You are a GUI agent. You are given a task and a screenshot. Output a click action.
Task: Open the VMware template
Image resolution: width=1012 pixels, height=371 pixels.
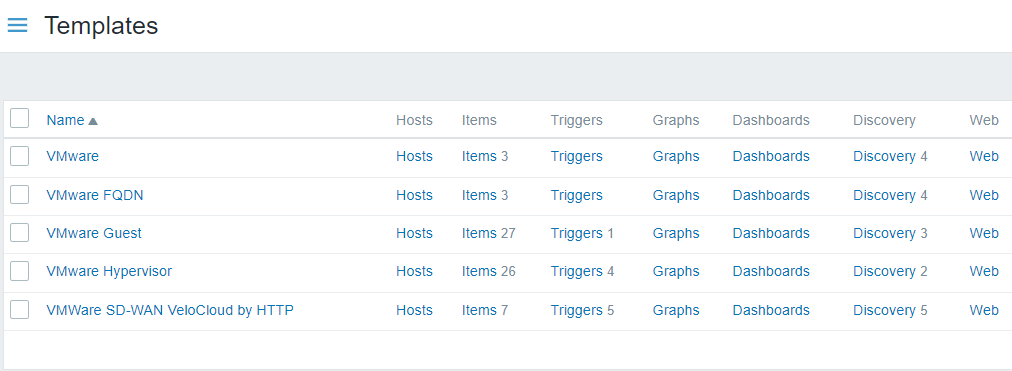pyautogui.click(x=72, y=156)
